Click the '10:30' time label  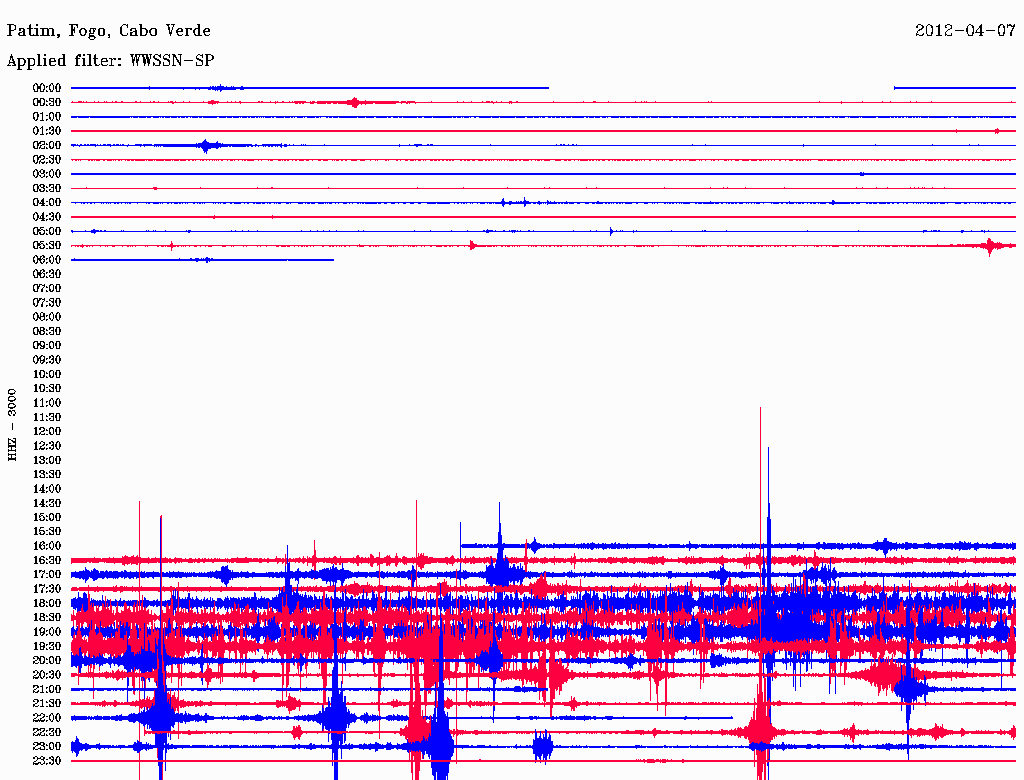tap(47, 388)
